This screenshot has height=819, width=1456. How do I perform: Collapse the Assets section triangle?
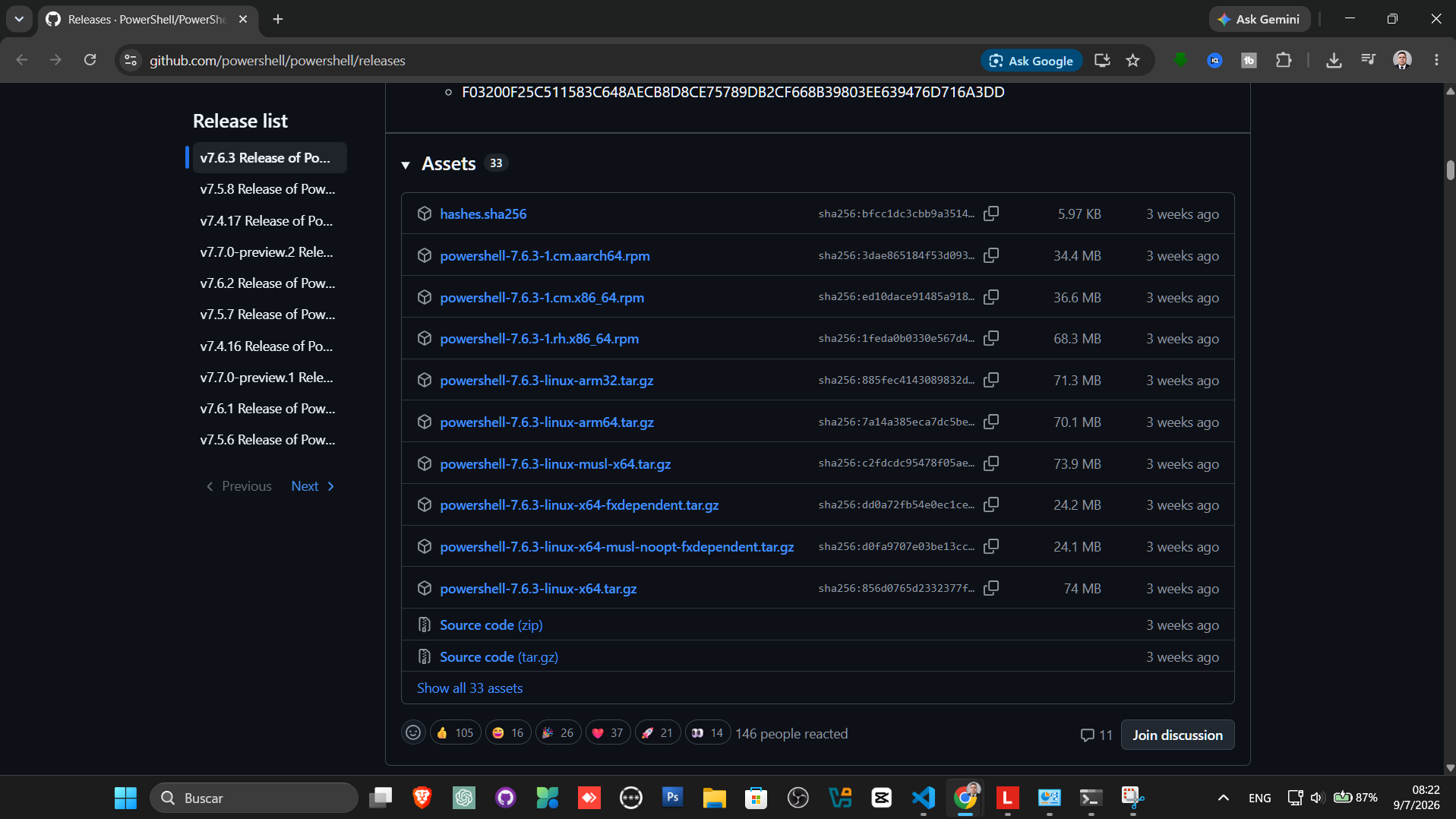click(x=406, y=164)
